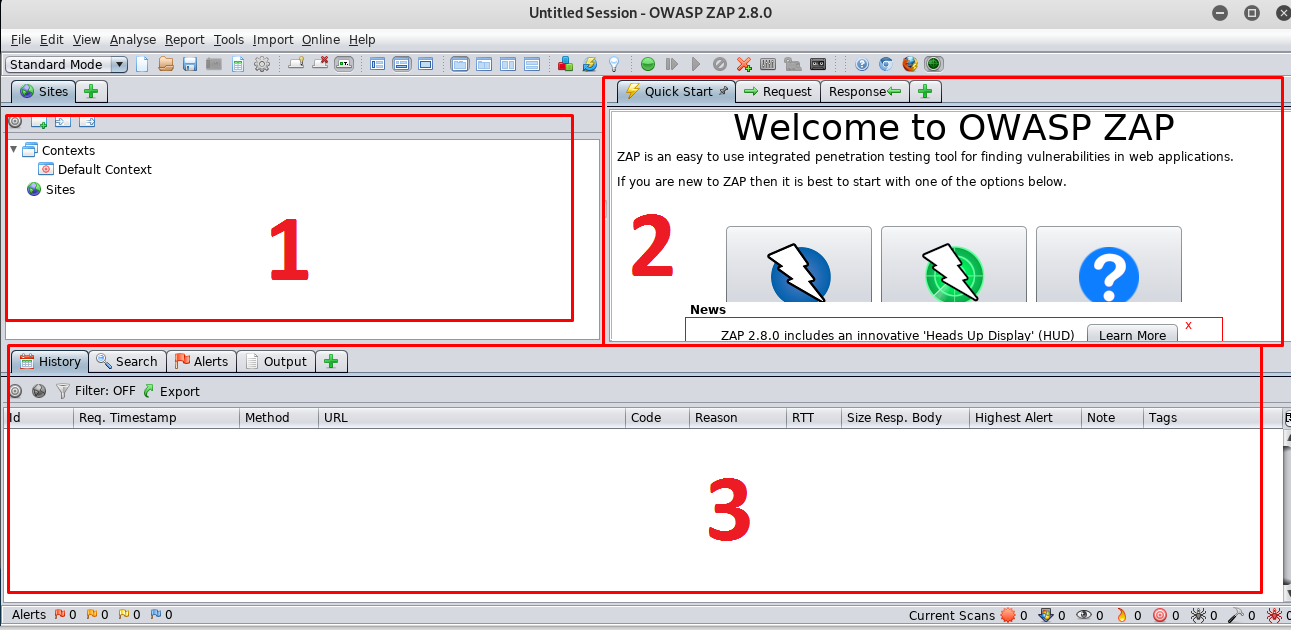Click the red-X remove icon in toolbar
The image size is (1291, 630).
click(320, 64)
